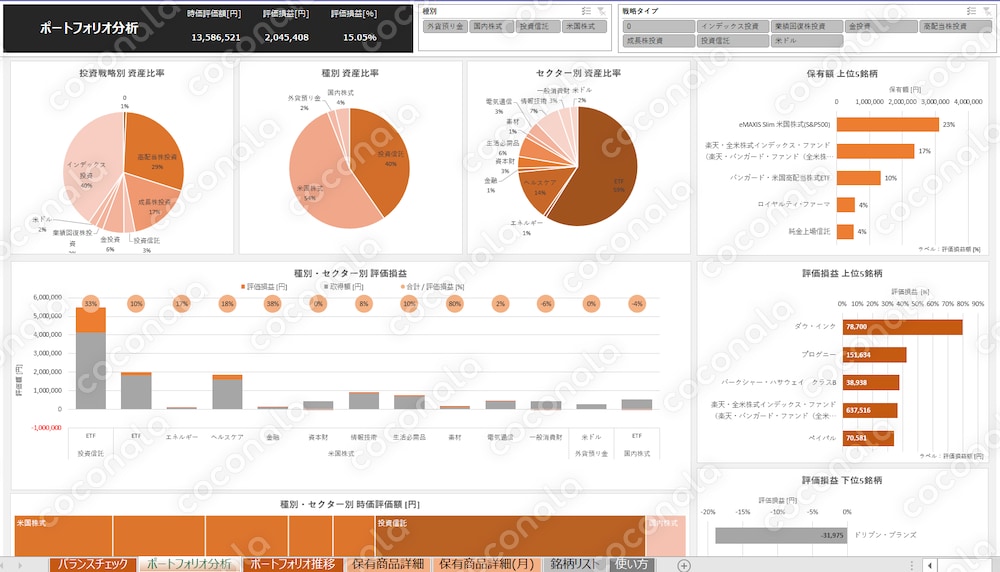This screenshot has width=1000, height=572.
Task: Click the sheet navigation right arrow
Action: click(20, 565)
